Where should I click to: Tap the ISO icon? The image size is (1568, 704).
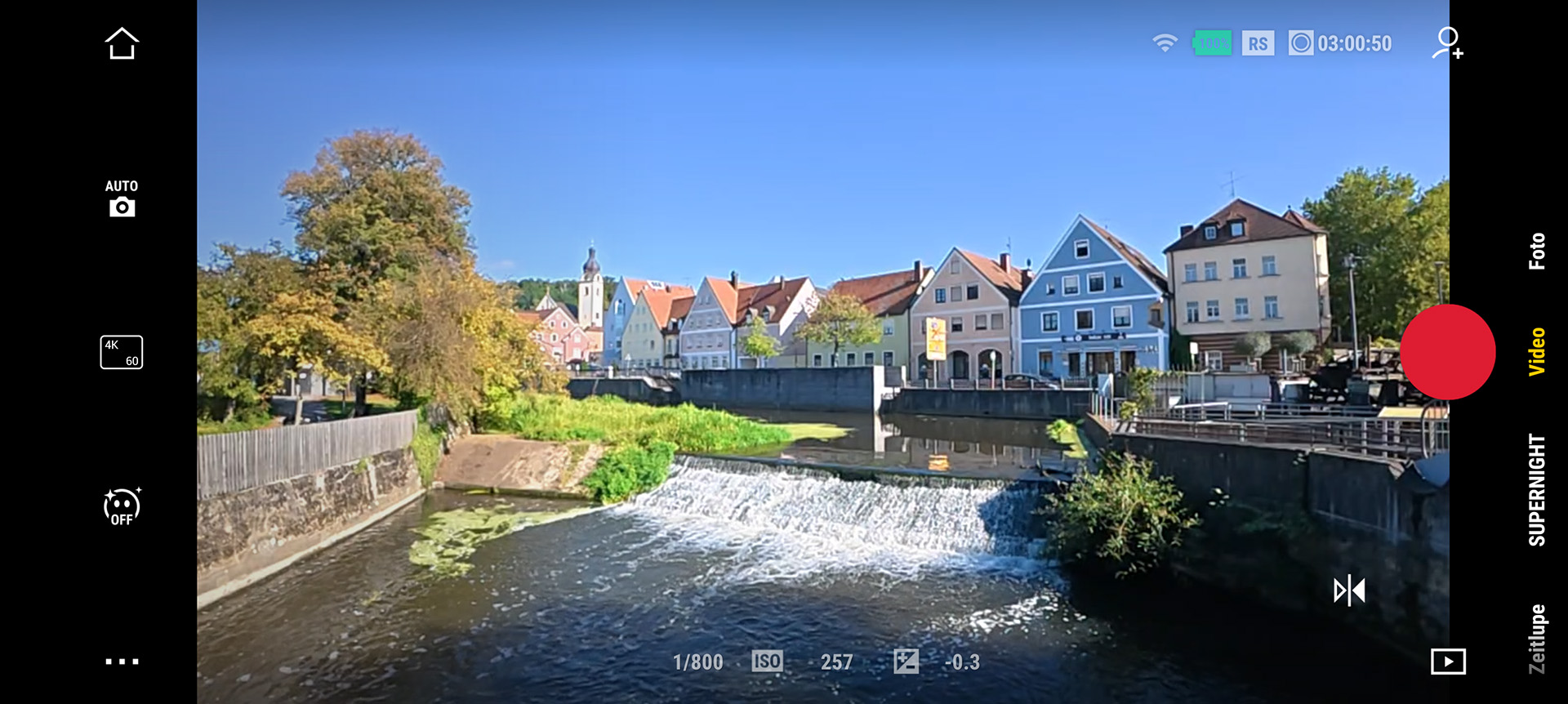click(767, 662)
